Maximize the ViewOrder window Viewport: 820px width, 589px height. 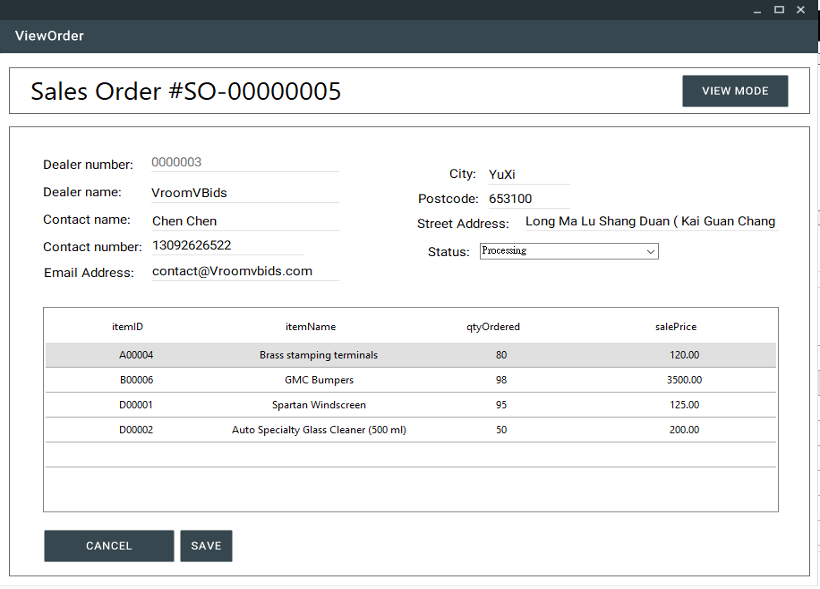(779, 9)
